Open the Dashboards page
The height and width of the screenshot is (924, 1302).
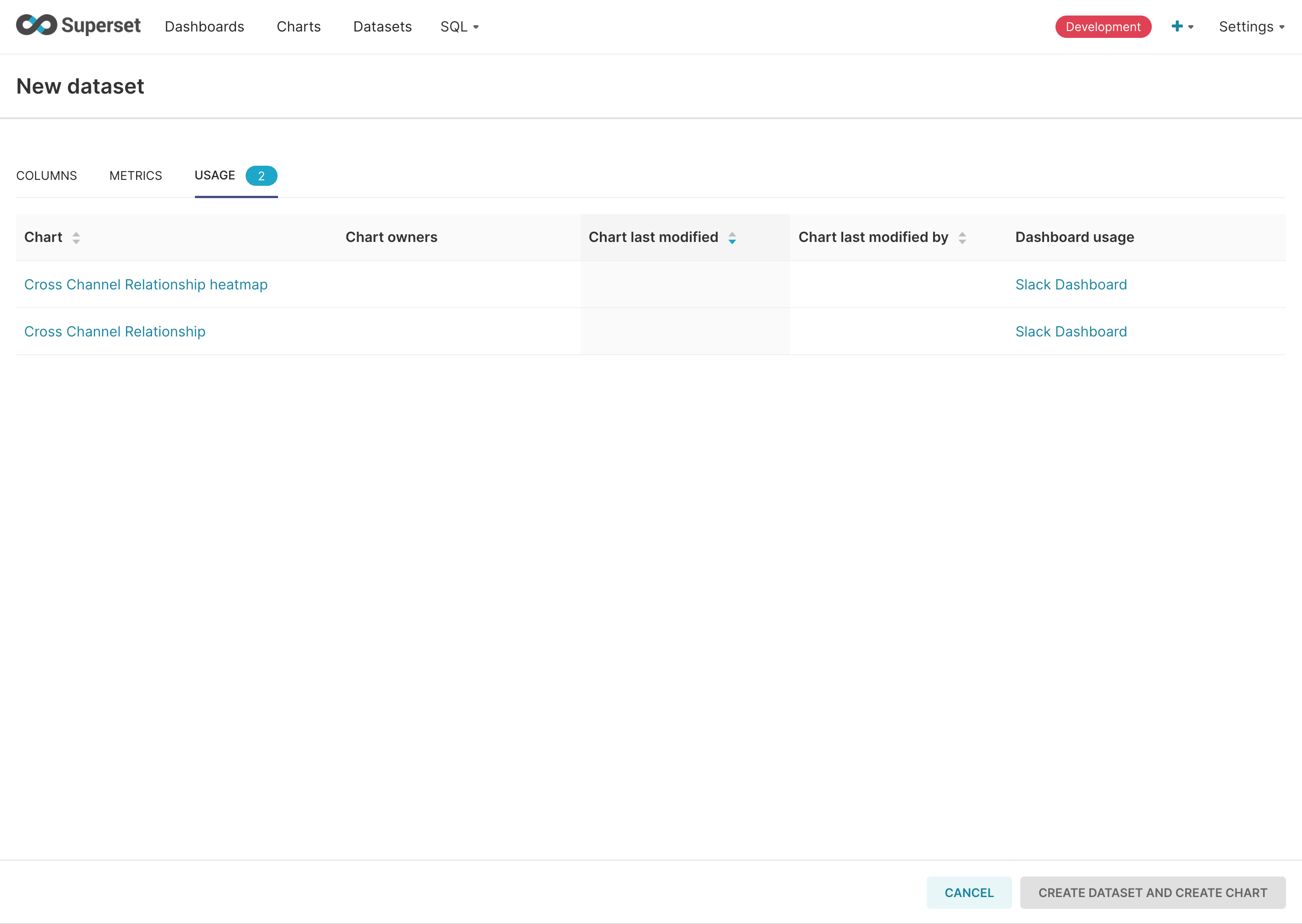(x=204, y=26)
